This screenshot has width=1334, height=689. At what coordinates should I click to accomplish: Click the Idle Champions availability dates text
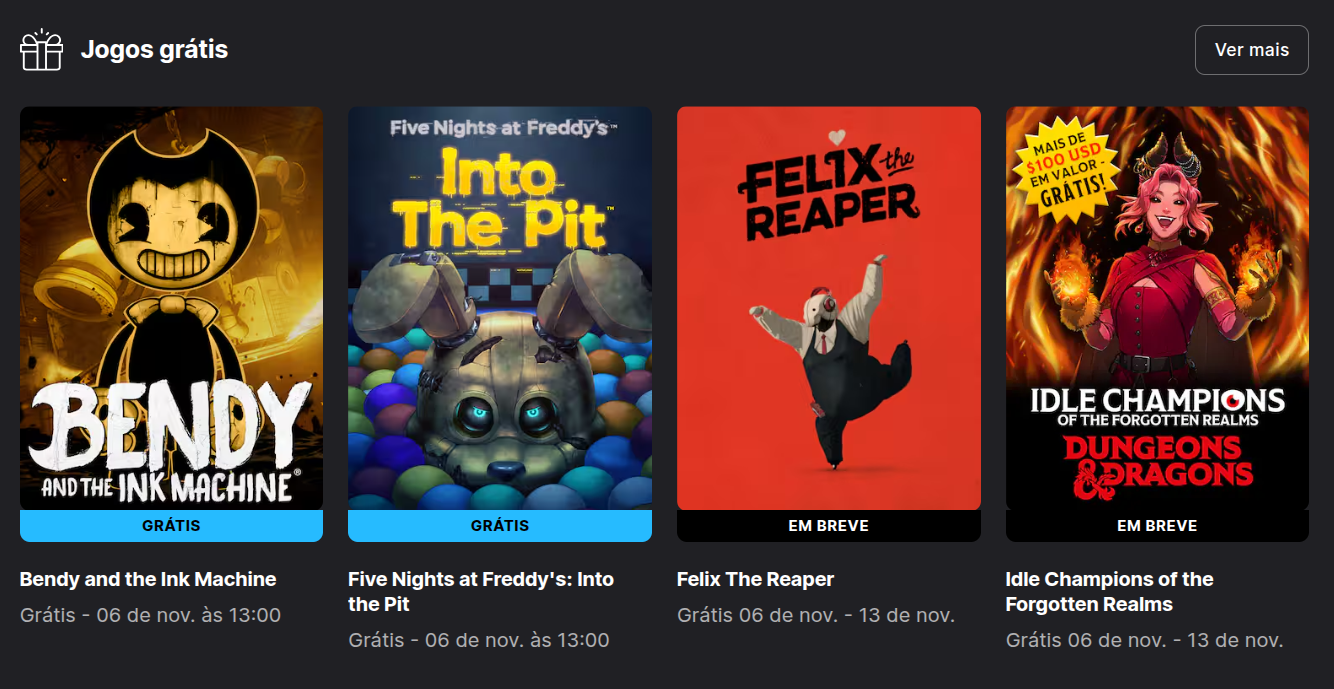(x=1144, y=640)
